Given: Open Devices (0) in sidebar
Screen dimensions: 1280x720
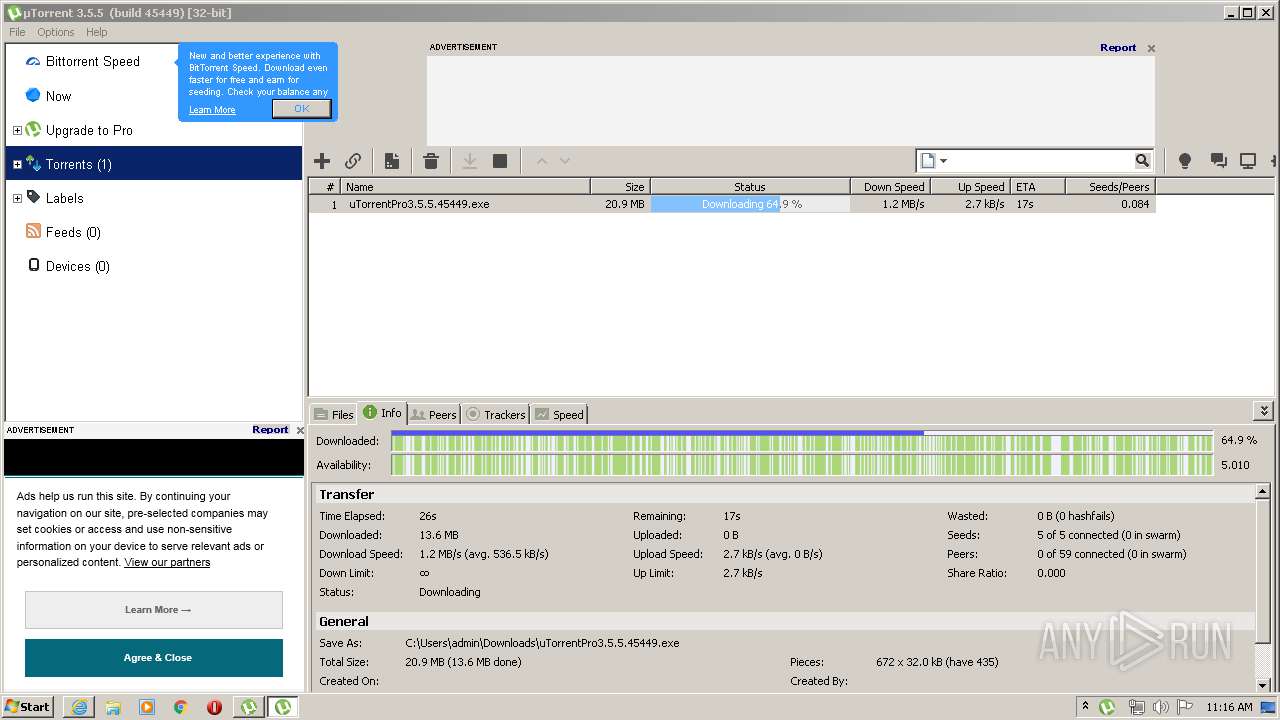Looking at the screenshot, I should click(x=77, y=266).
